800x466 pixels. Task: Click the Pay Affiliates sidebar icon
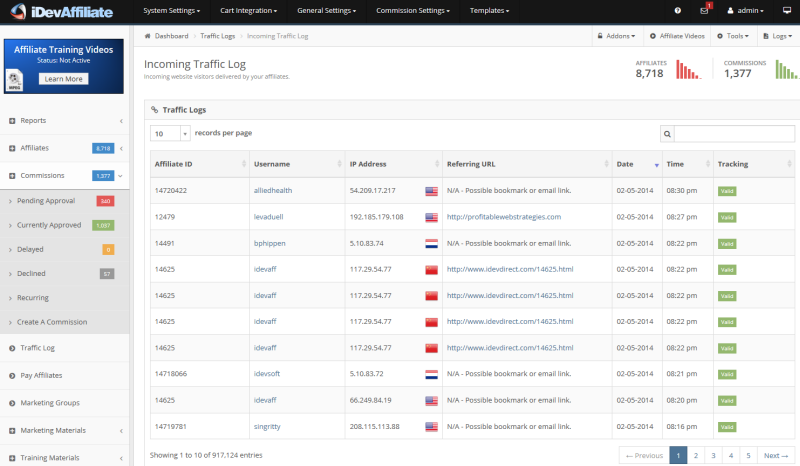[12, 376]
